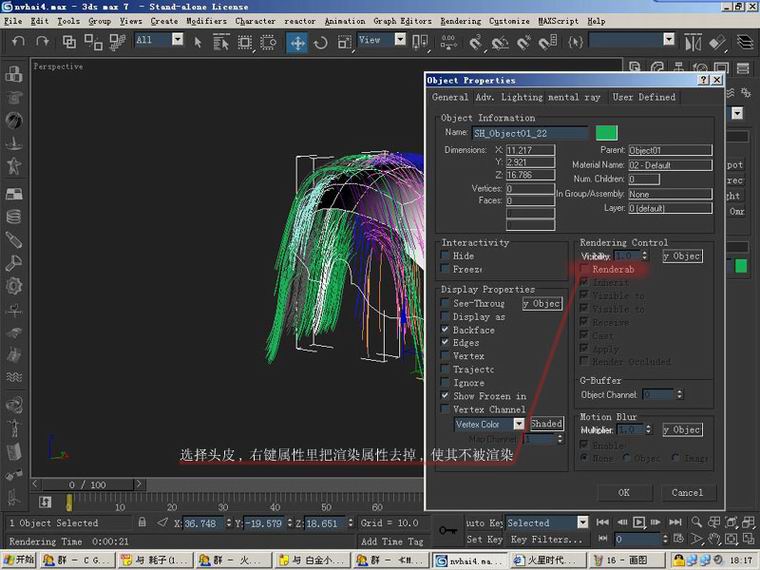Activate the Select and Rotate tool

click(x=320, y=43)
